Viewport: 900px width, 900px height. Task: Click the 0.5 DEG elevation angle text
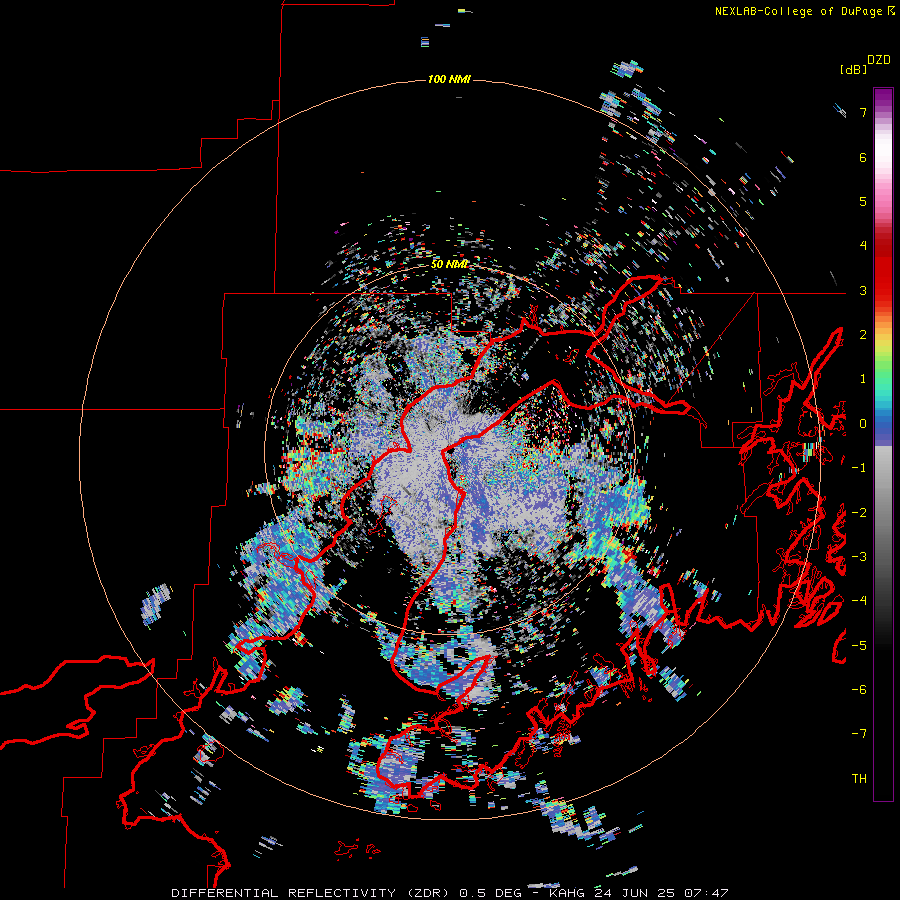pos(491,893)
